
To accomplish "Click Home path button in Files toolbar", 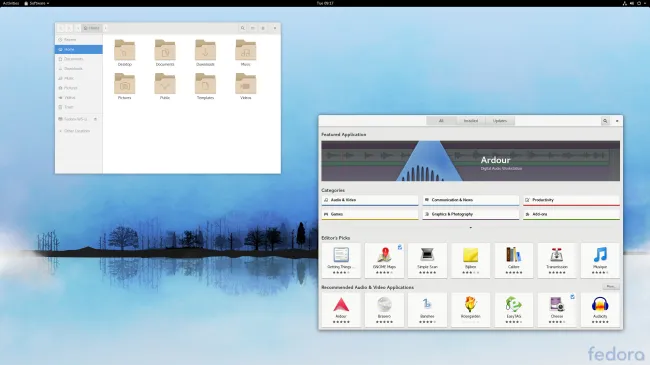I will (x=92, y=28).
